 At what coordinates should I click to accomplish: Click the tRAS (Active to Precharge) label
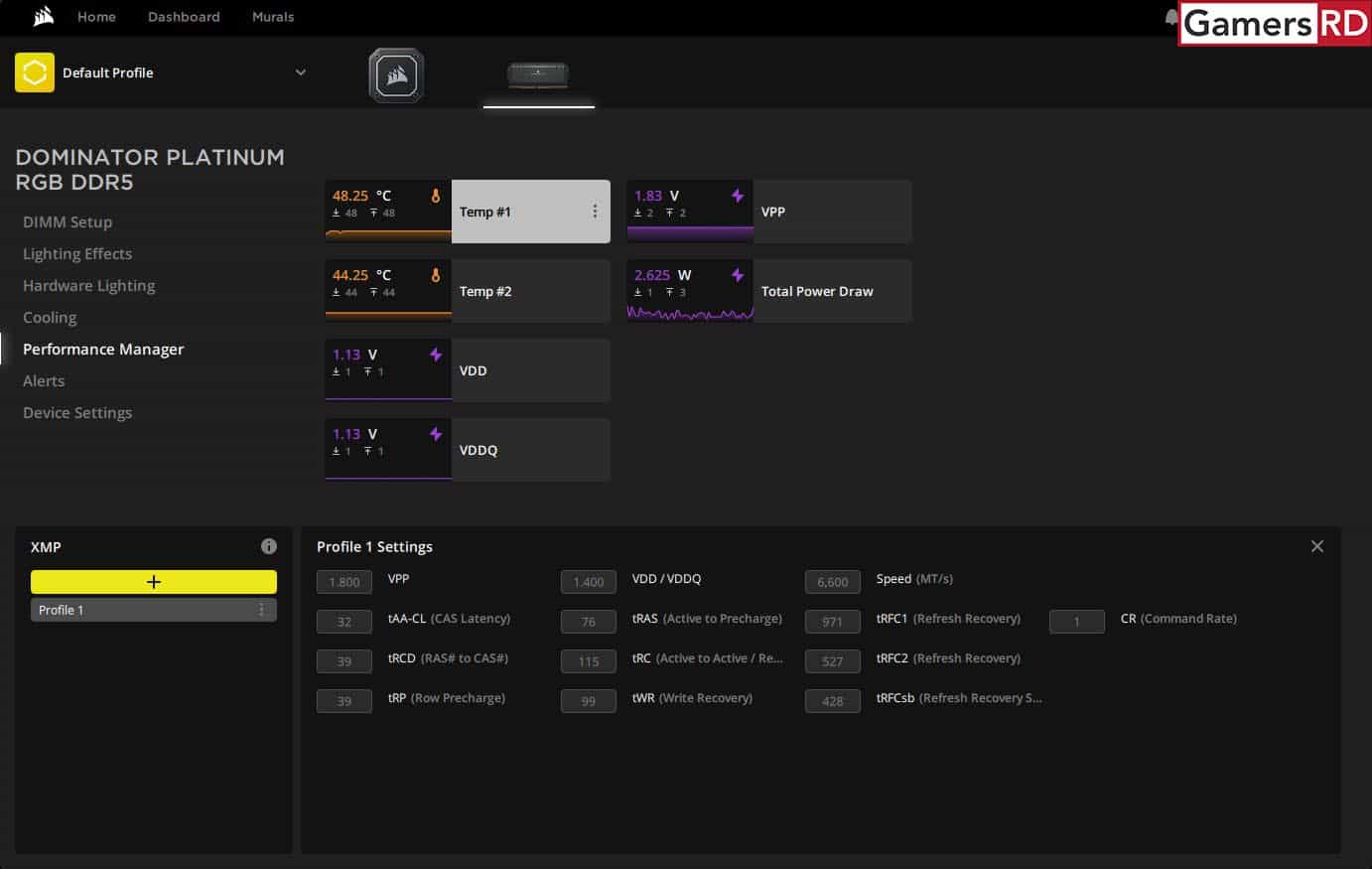click(x=707, y=618)
